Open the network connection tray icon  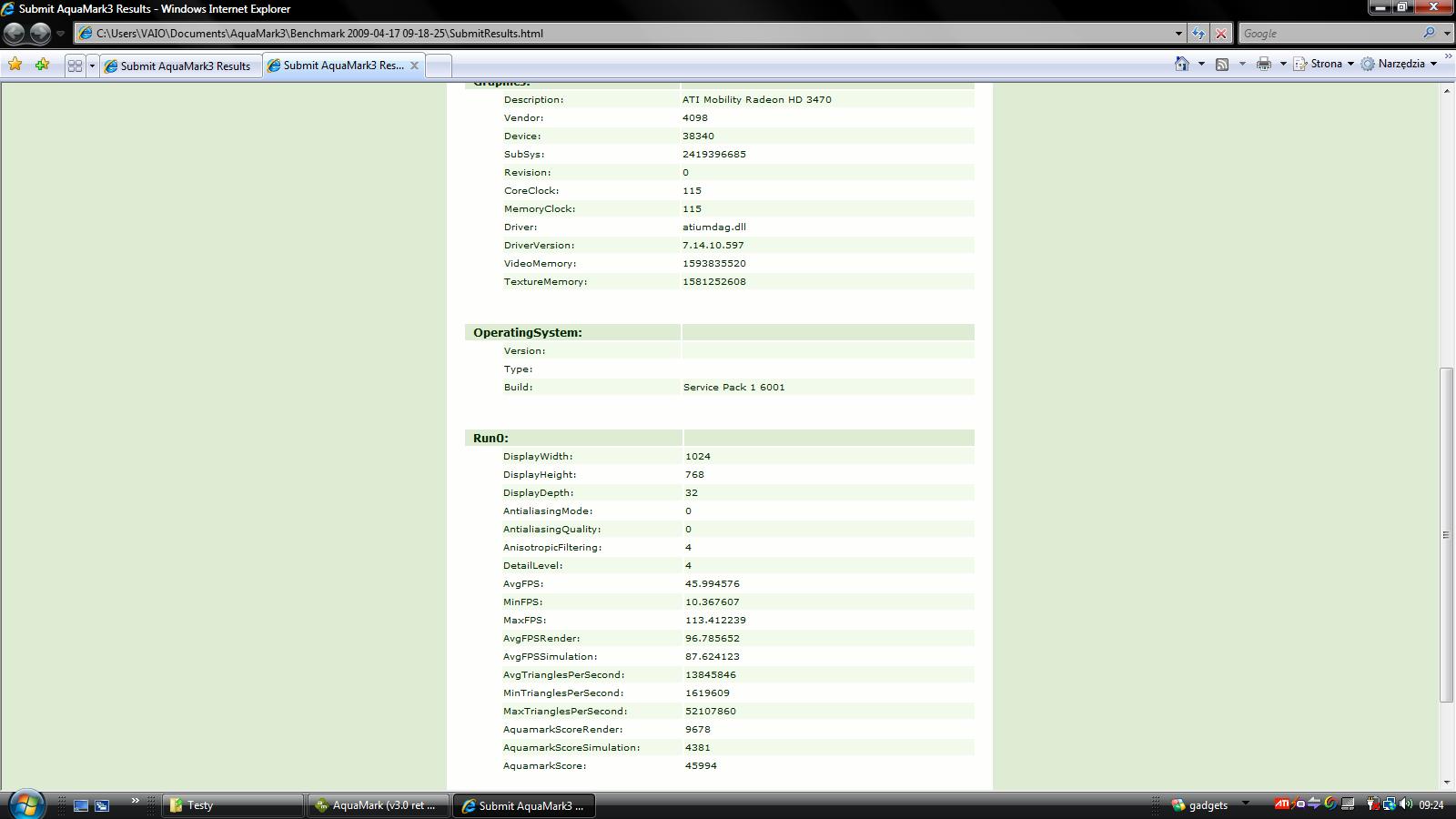click(x=1389, y=804)
